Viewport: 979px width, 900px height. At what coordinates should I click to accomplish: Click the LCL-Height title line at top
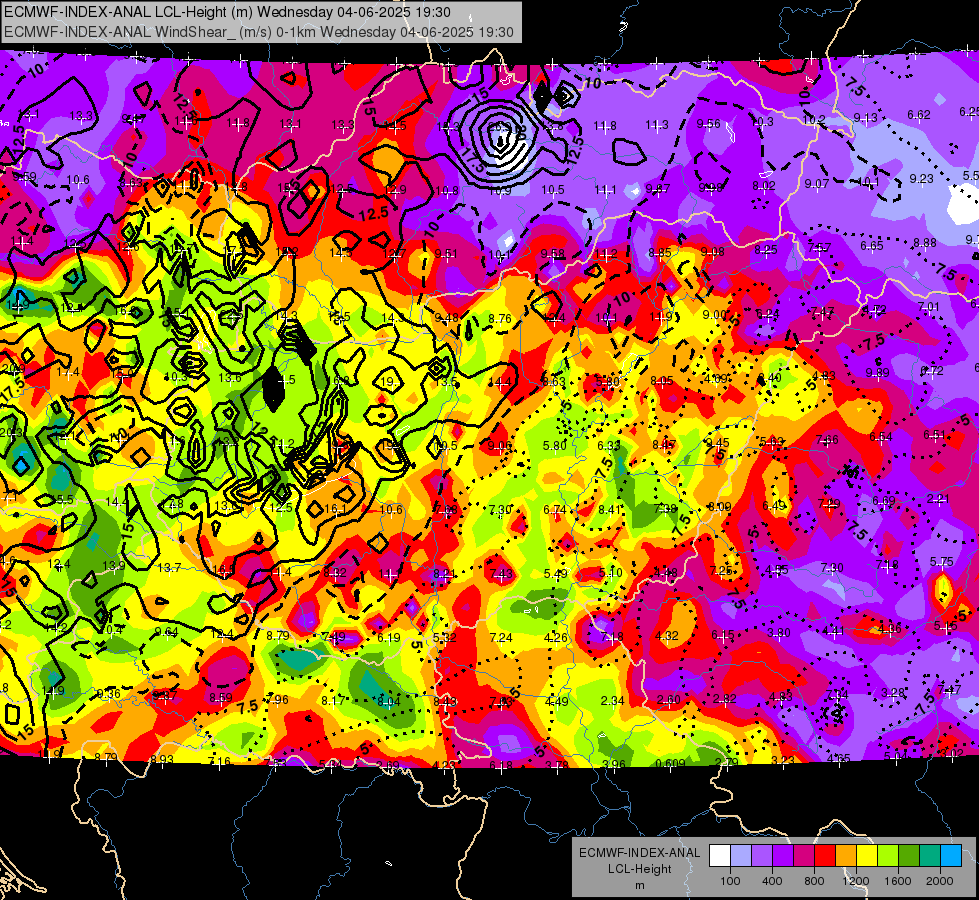(227, 12)
